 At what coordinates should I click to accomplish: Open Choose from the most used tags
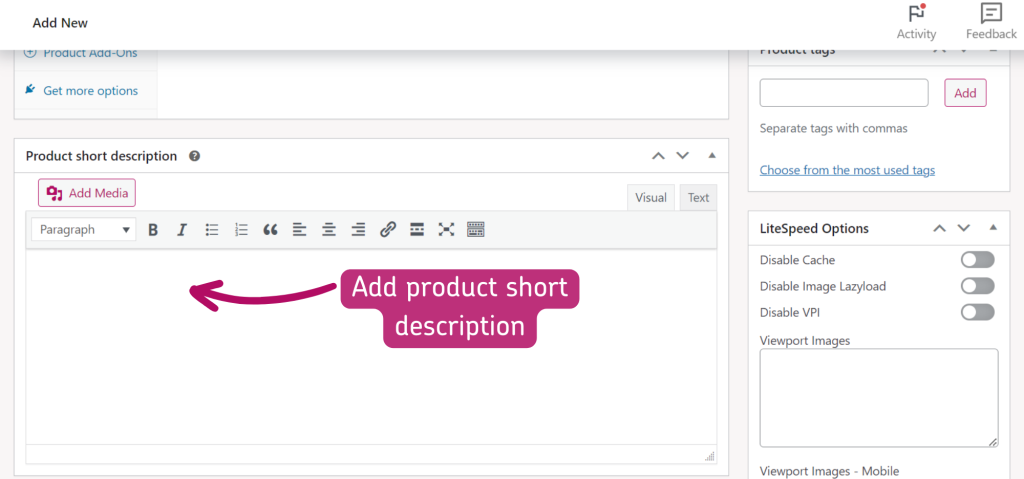point(847,170)
